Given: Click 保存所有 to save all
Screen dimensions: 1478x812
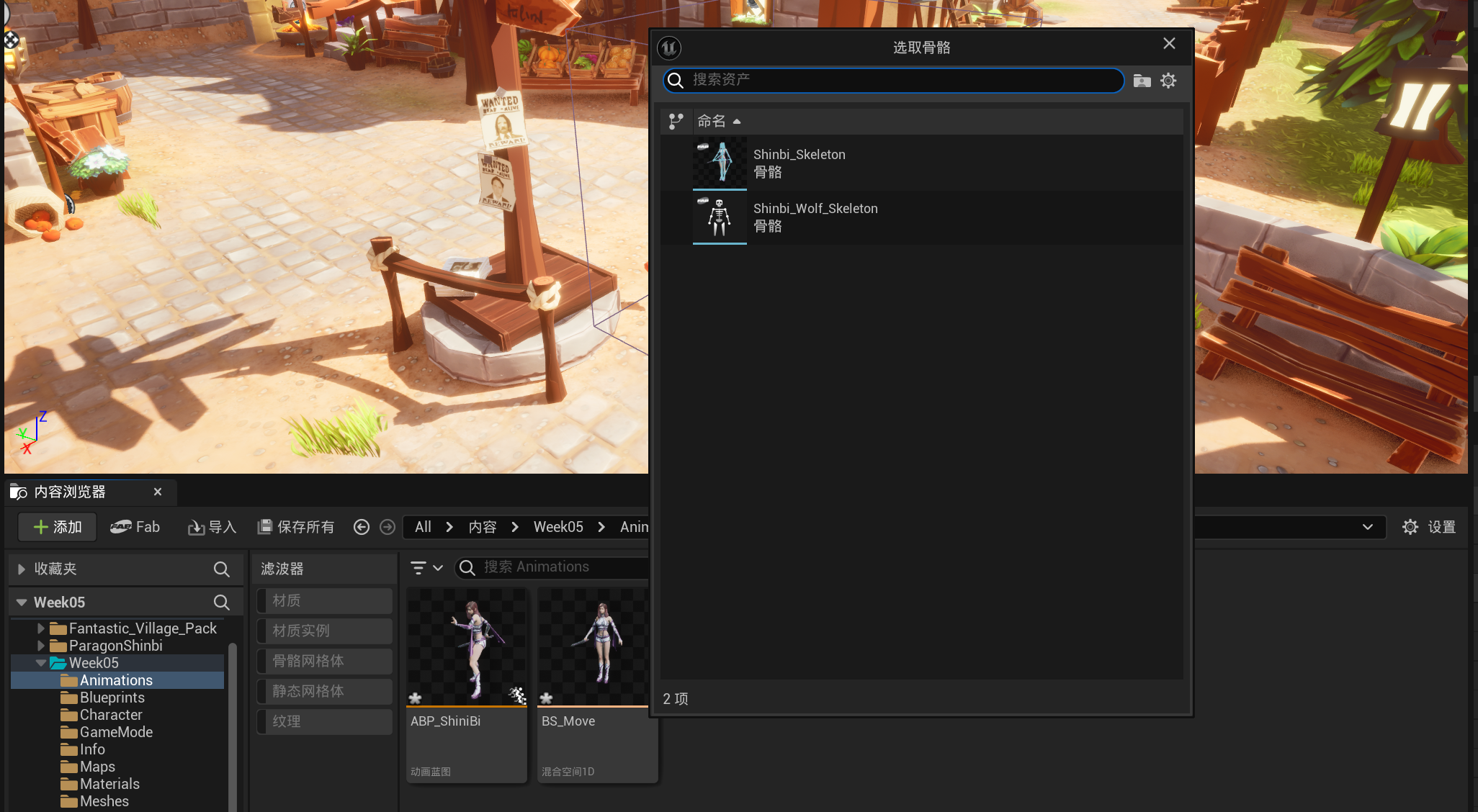Looking at the screenshot, I should 296,527.
